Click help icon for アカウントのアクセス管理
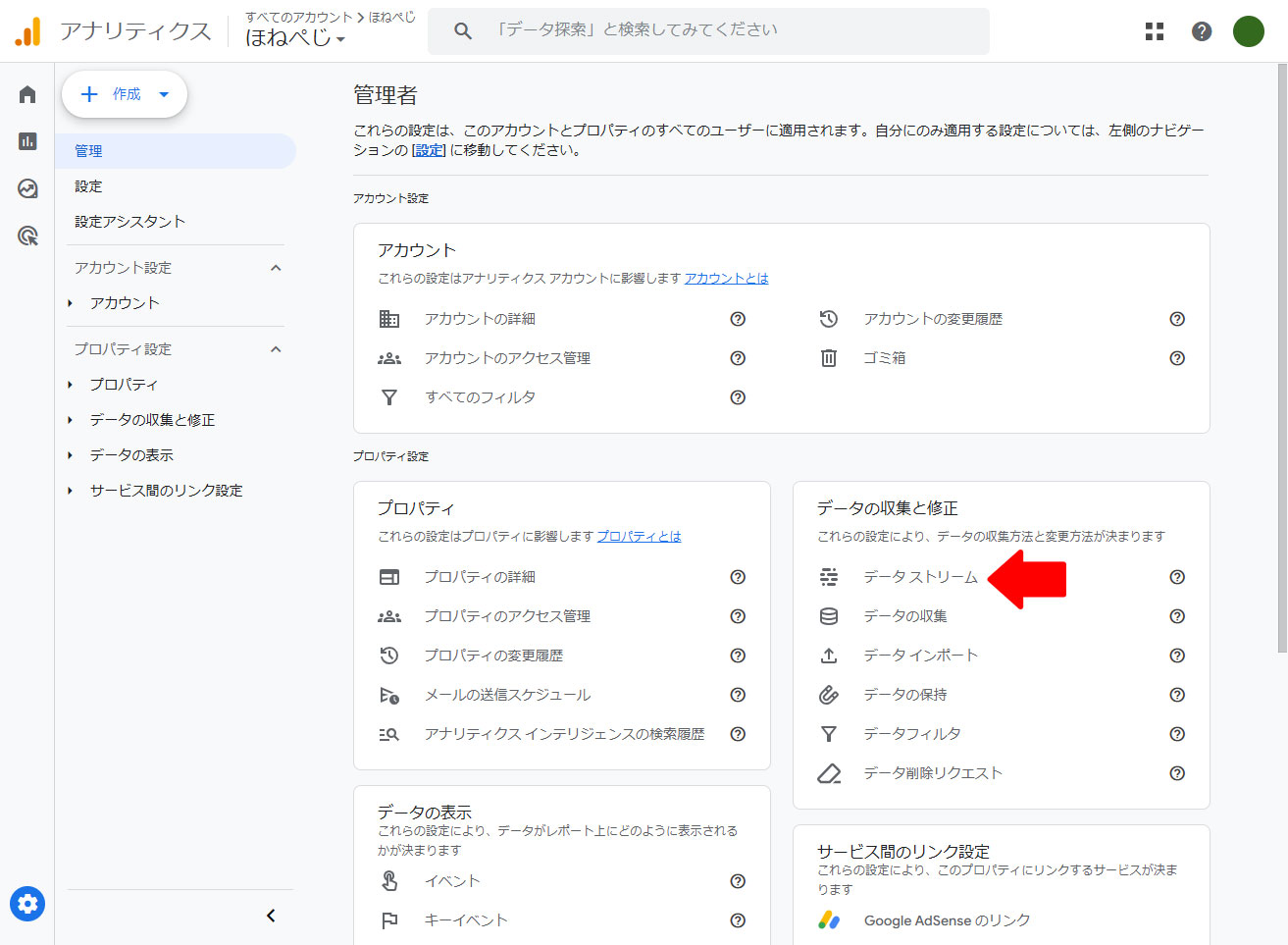 coord(738,358)
